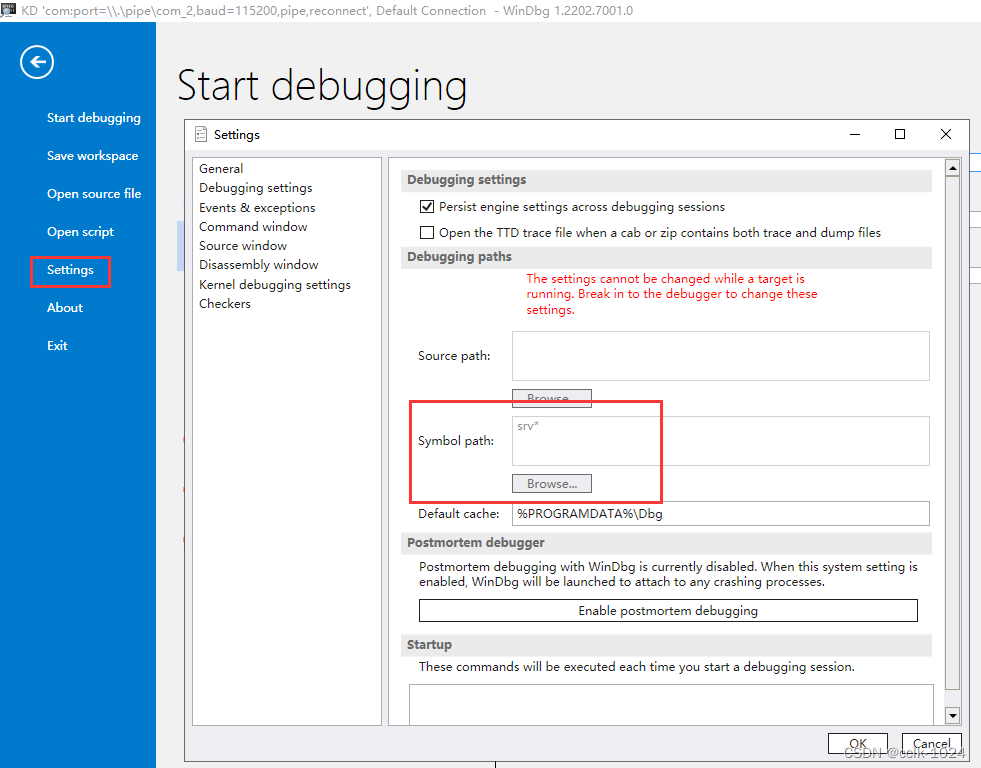Viewport: 981px width, 768px height.
Task: Choose Open source file in sidebar
Action: (94, 194)
